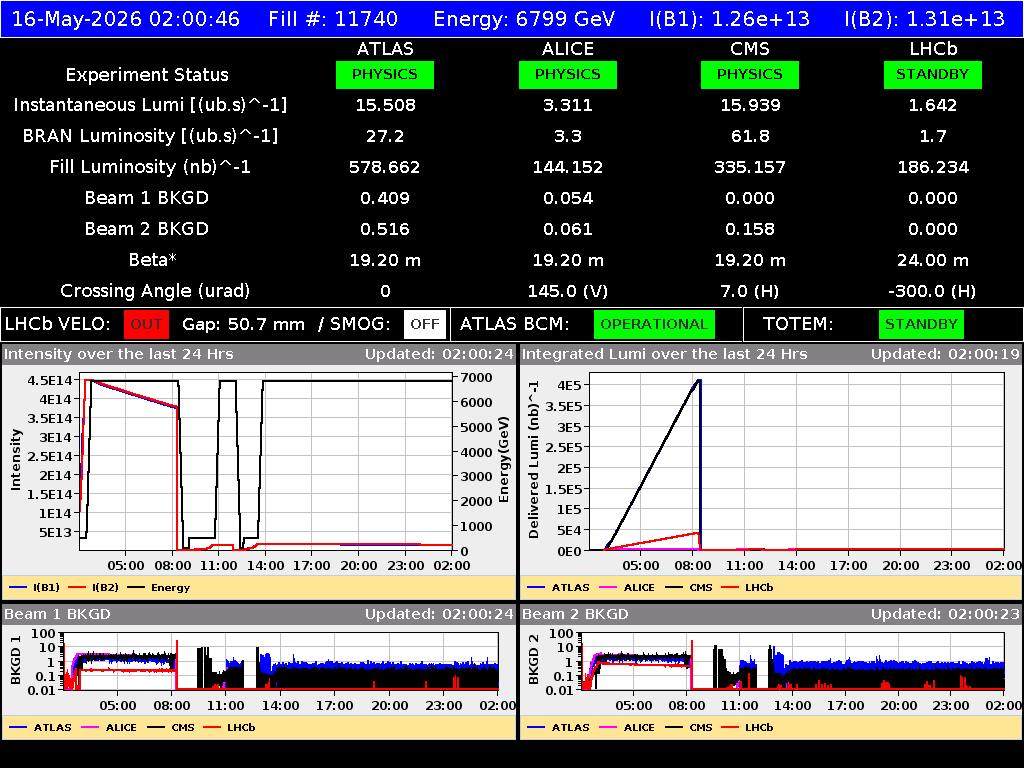Click the CMS PHYSICS status badge
1024x768 pixels.
[750, 74]
